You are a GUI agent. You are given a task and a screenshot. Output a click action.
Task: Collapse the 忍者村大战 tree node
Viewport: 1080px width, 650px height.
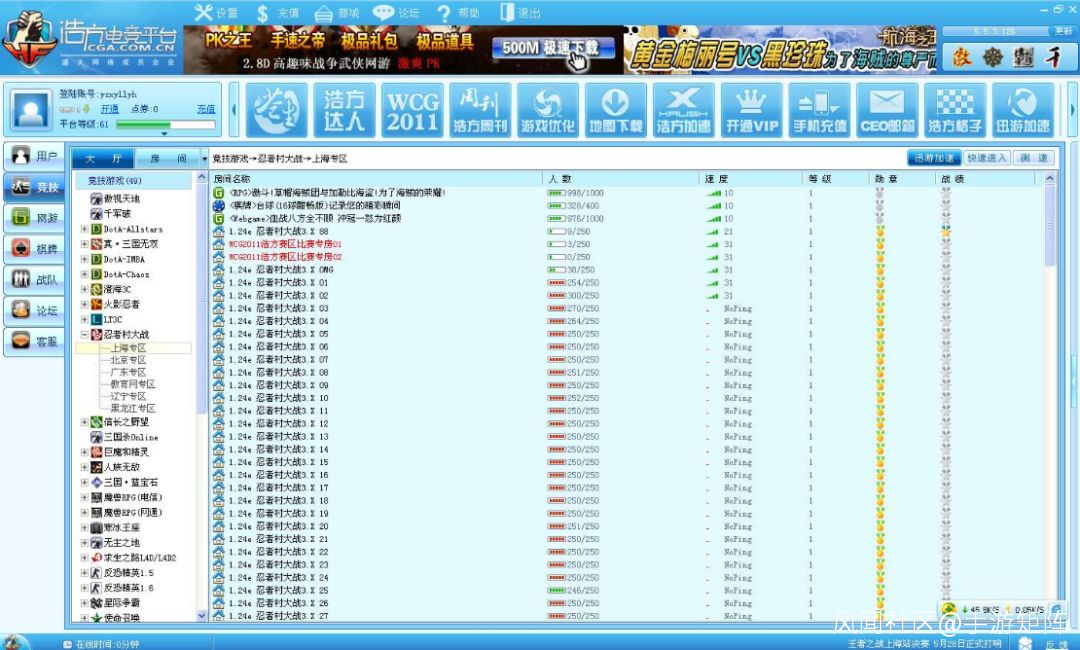[84, 335]
